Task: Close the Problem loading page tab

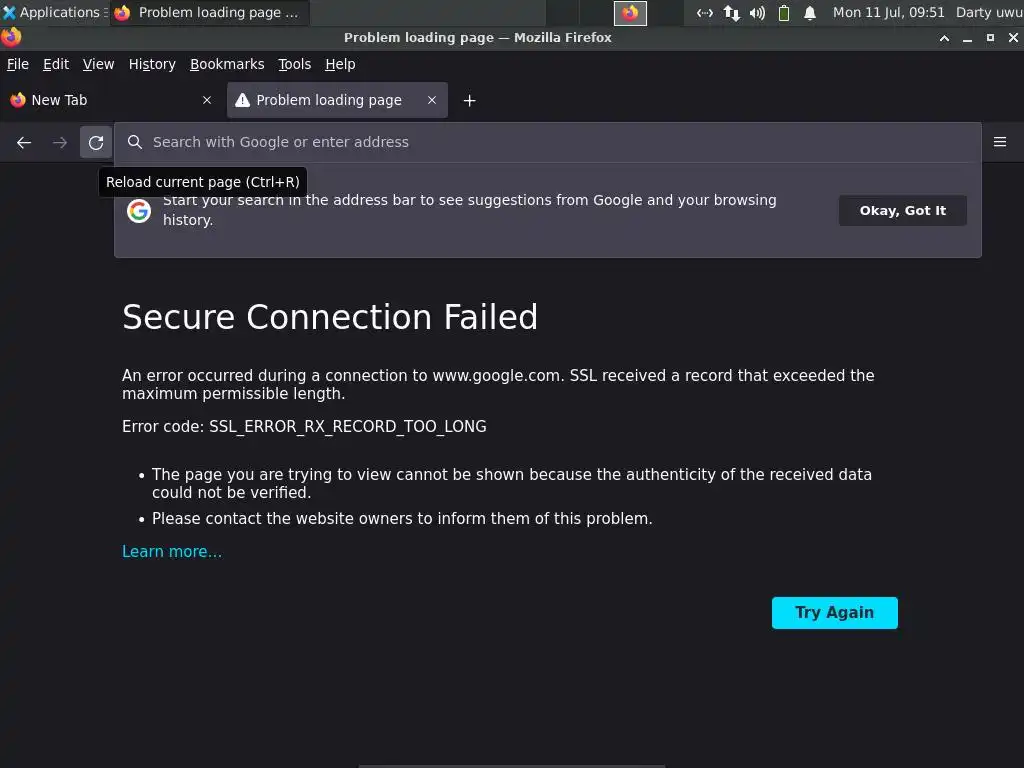Action: click(432, 100)
